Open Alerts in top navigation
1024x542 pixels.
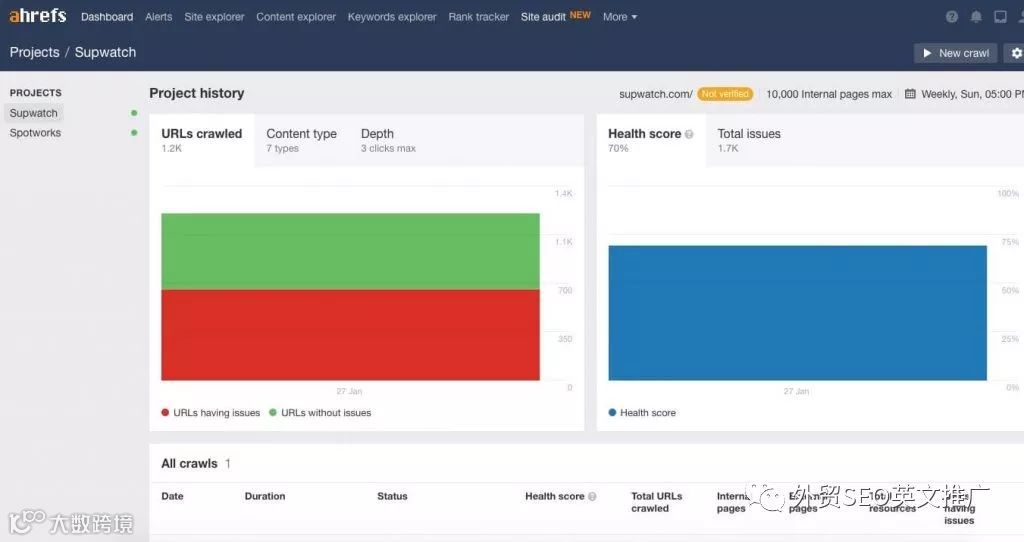click(x=159, y=17)
